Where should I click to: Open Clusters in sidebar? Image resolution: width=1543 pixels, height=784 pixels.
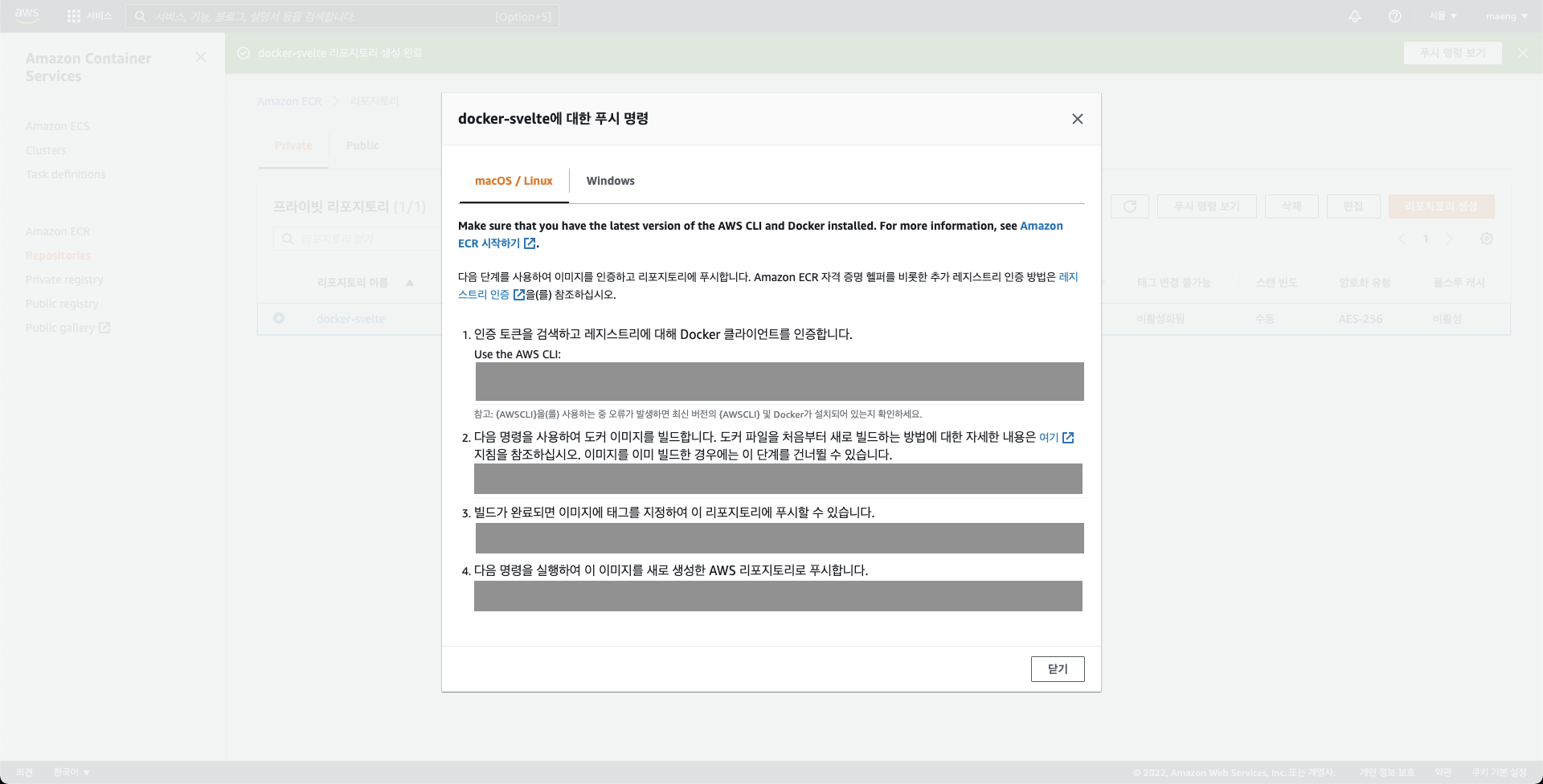(x=46, y=150)
